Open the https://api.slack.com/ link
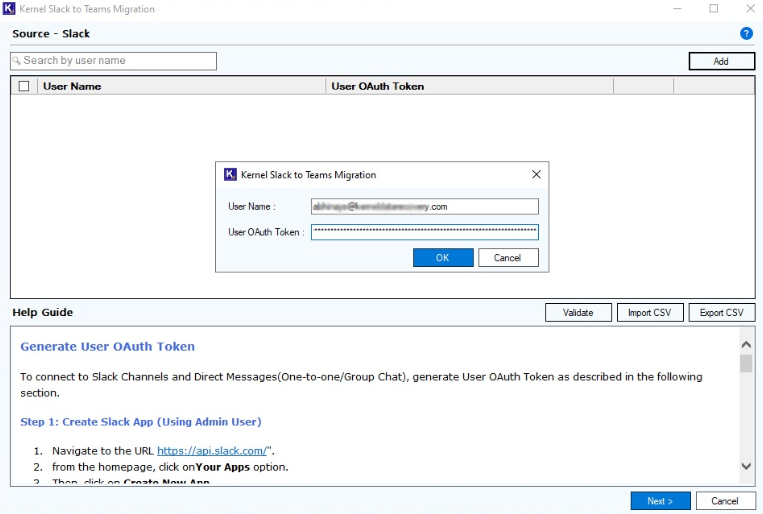763x514 pixels. (212, 451)
